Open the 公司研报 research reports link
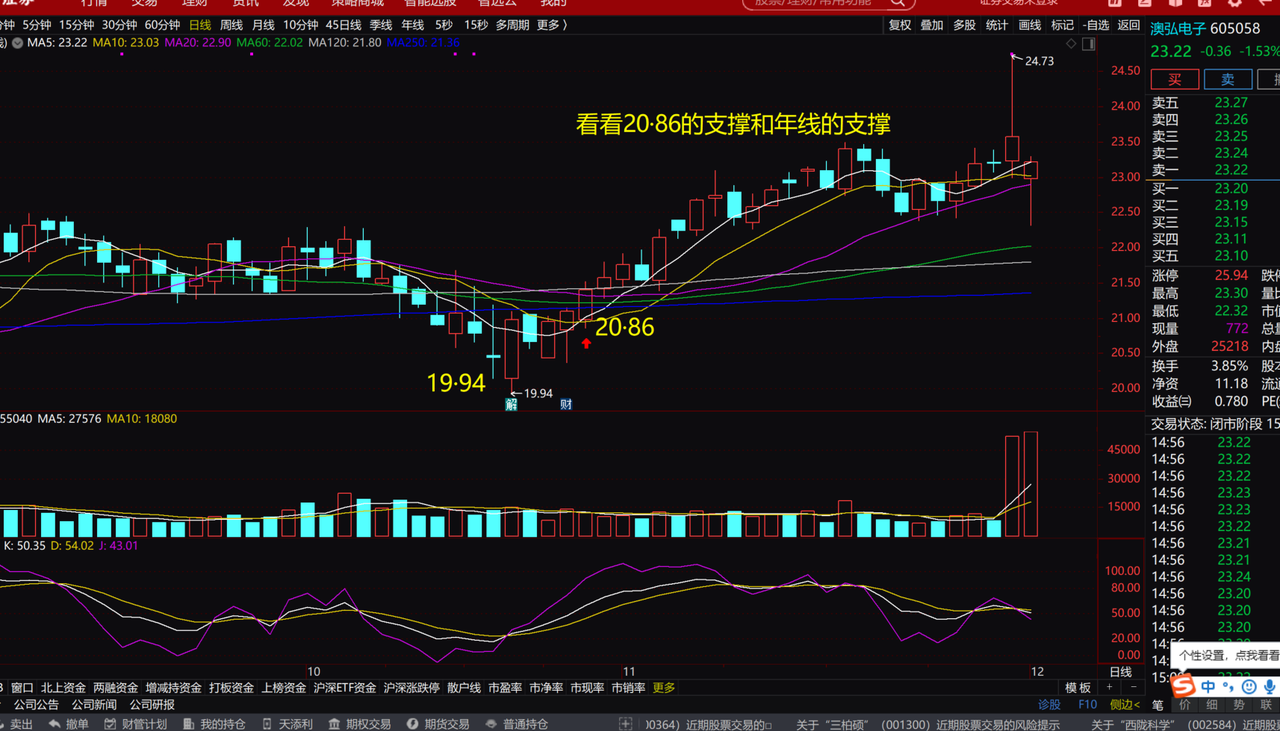The width and height of the screenshot is (1280, 731). (x=152, y=705)
